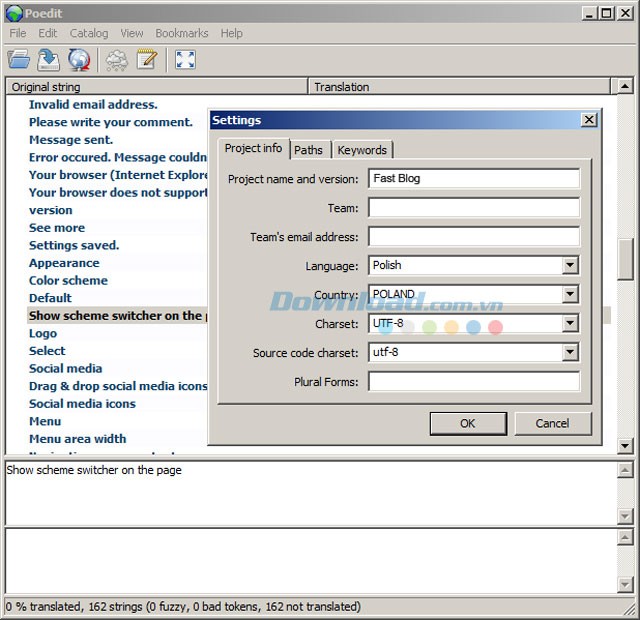The width and height of the screenshot is (640, 620).
Task: Switch to the Paths tab
Action: (309, 150)
